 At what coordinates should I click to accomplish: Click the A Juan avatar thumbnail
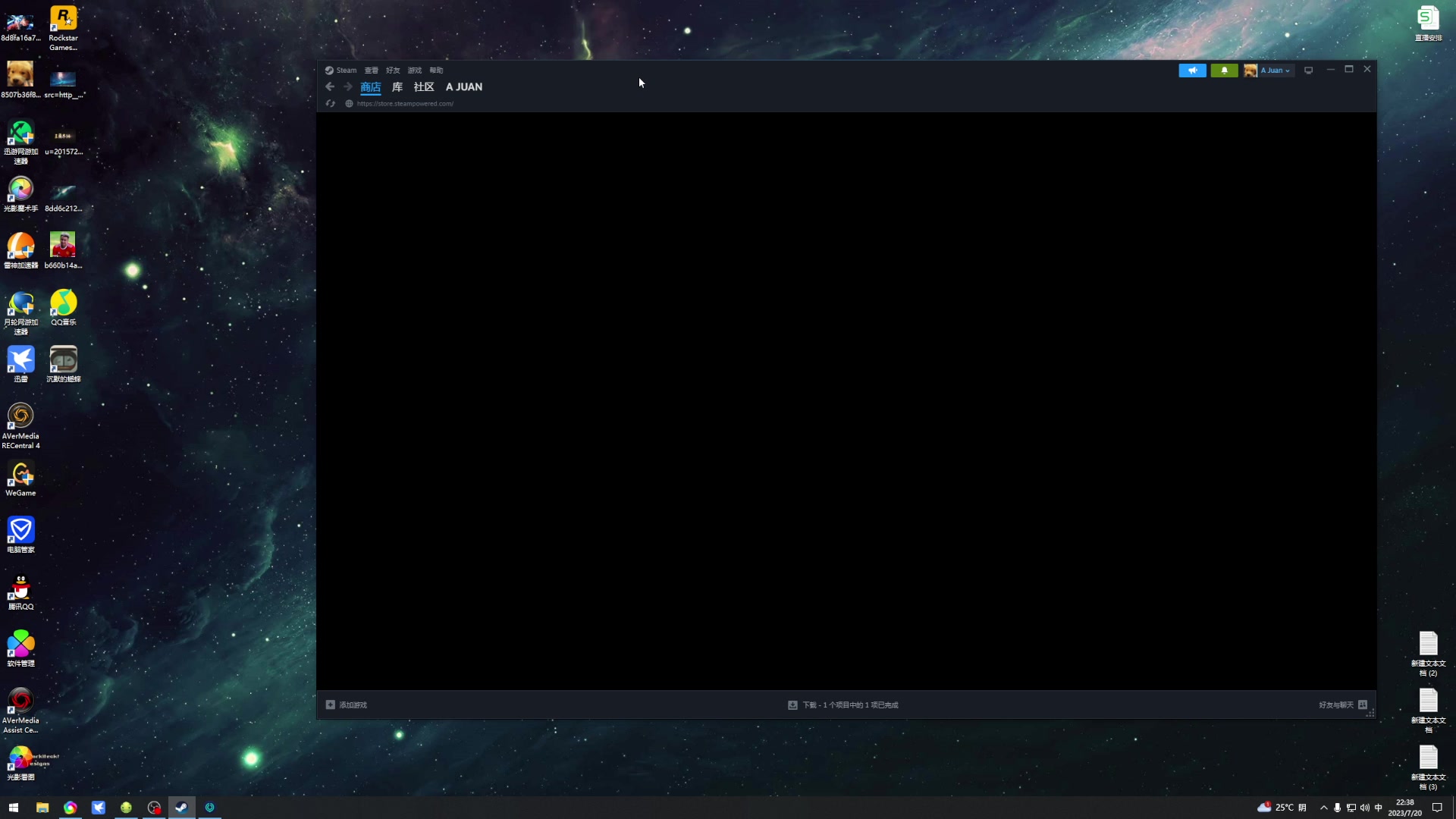click(x=1250, y=71)
